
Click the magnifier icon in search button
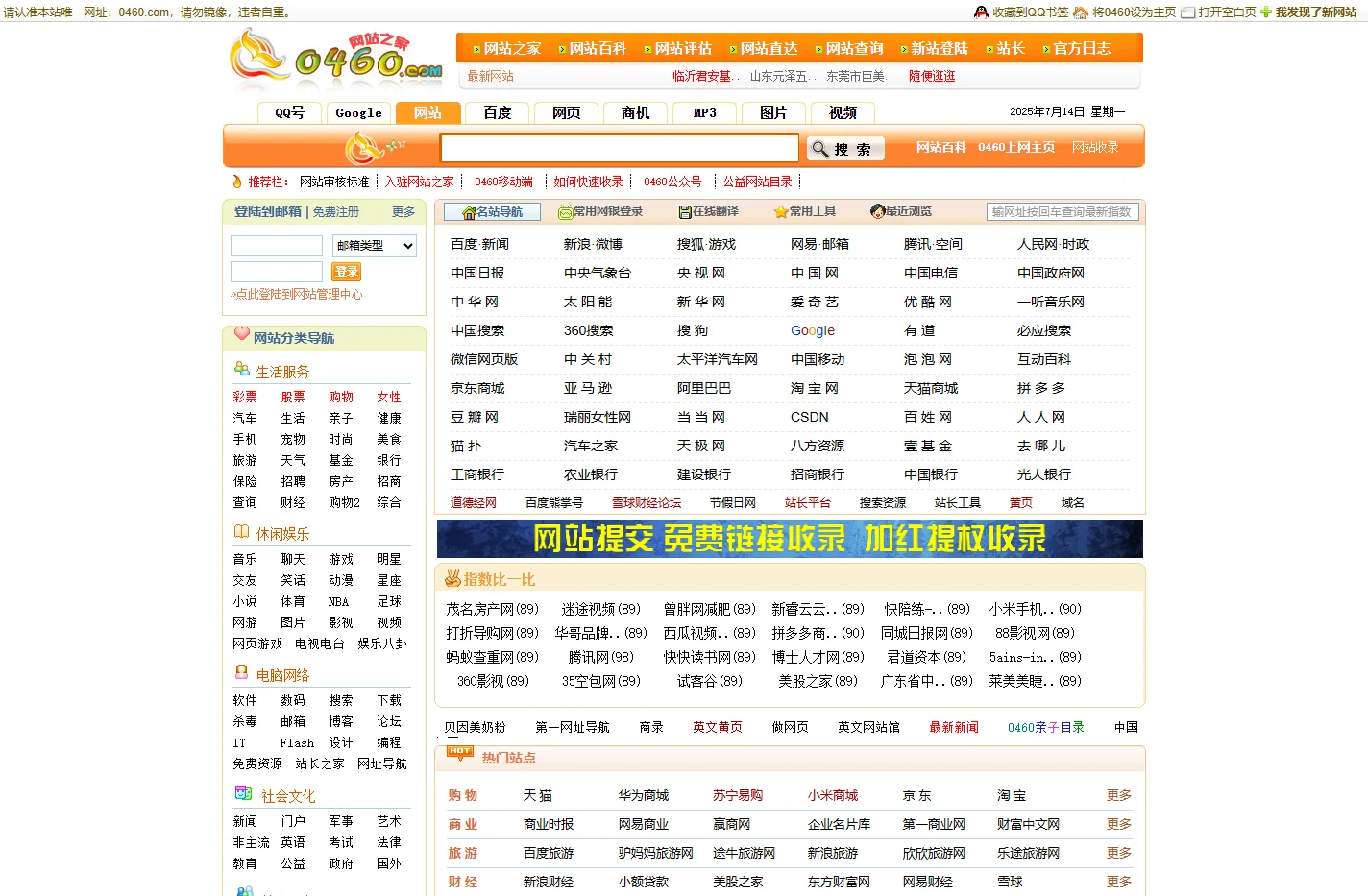[x=819, y=149]
